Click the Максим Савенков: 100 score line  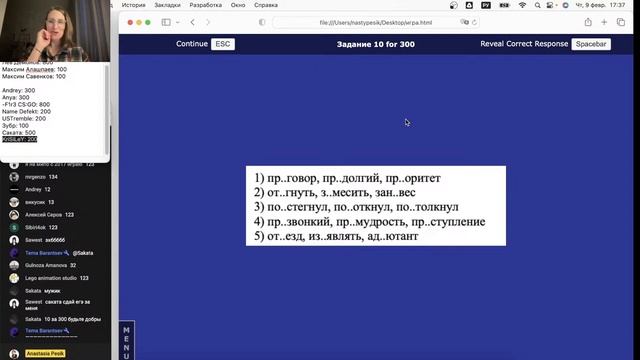point(34,76)
